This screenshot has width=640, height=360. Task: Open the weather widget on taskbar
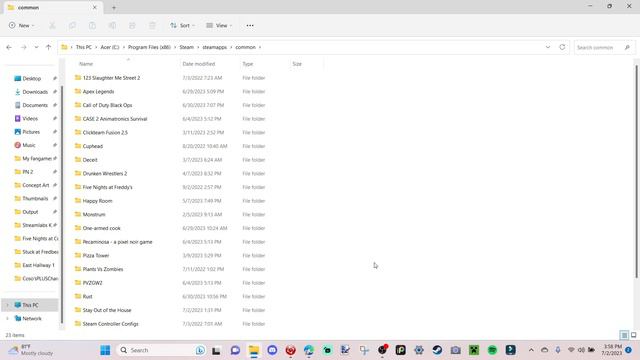pos(31,350)
